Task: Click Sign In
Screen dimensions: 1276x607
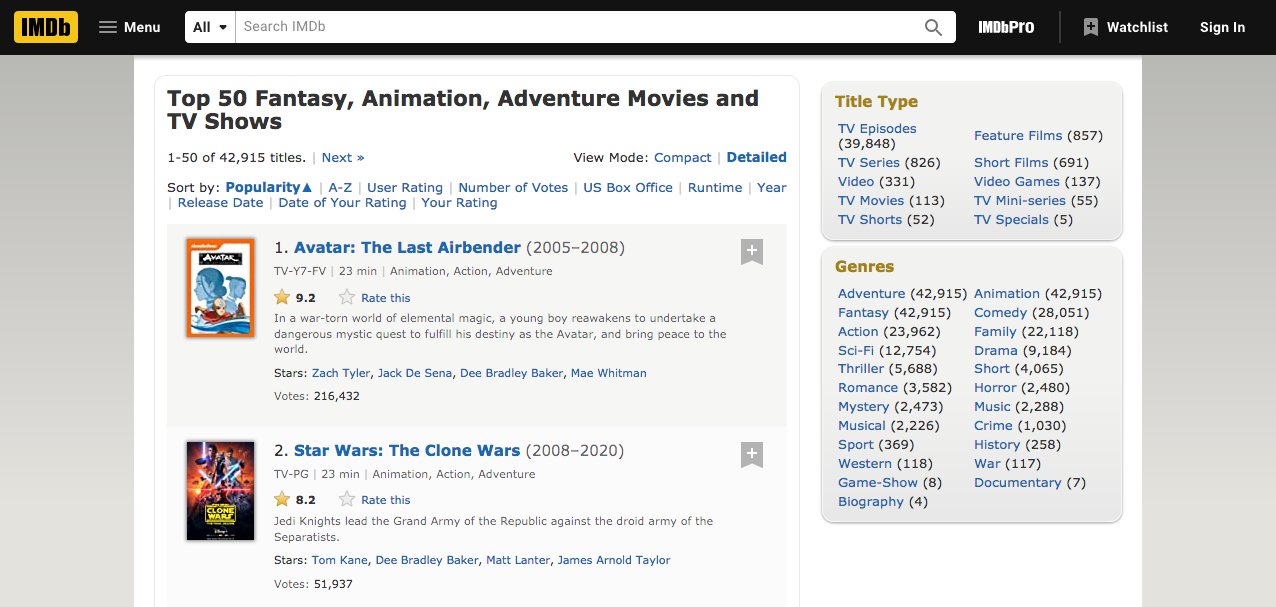Action: click(1222, 27)
